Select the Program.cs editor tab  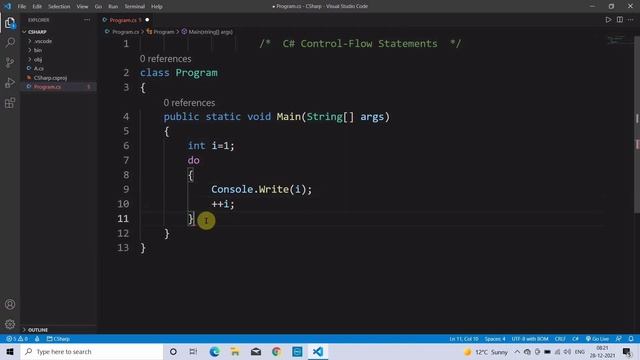122,20
